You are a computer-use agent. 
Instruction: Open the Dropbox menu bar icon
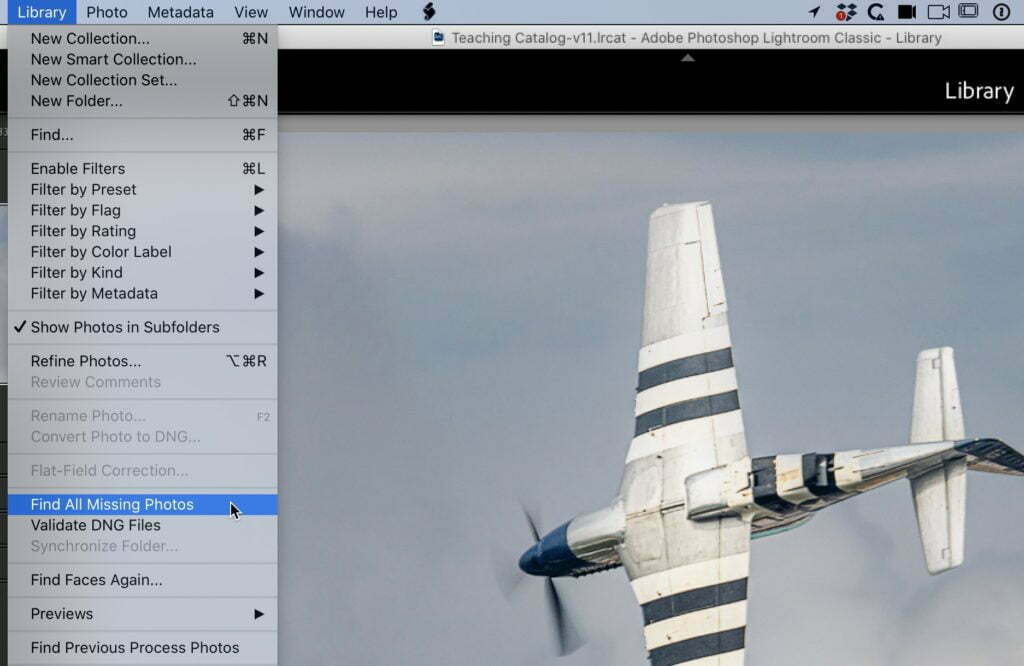pos(845,12)
